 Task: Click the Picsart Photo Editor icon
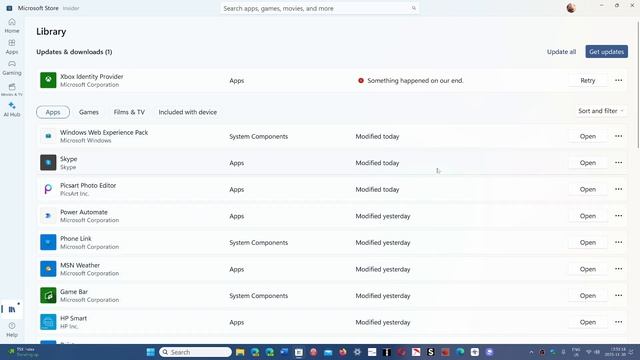click(48, 189)
